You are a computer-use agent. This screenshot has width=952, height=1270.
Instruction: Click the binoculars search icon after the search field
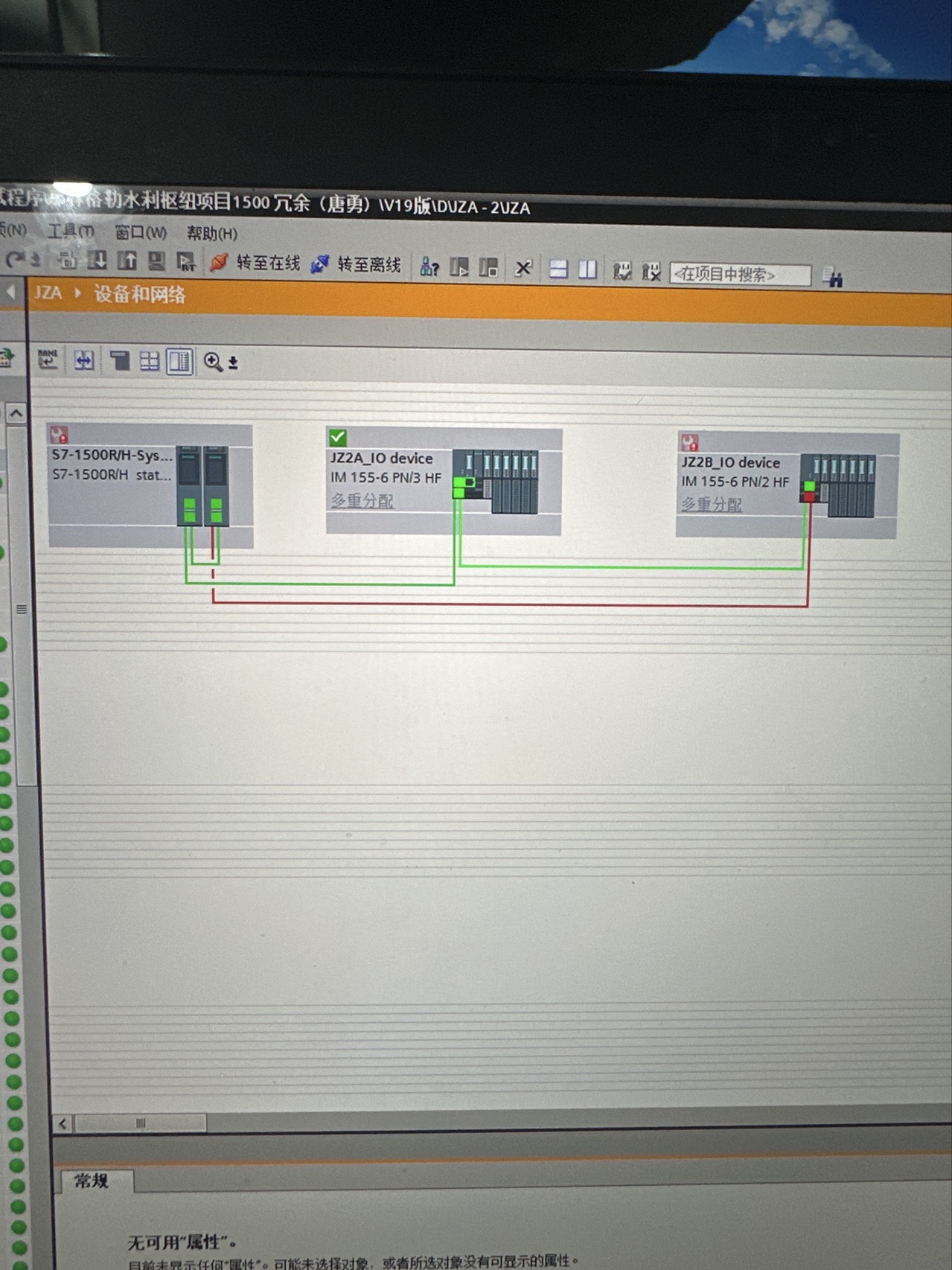click(x=832, y=278)
